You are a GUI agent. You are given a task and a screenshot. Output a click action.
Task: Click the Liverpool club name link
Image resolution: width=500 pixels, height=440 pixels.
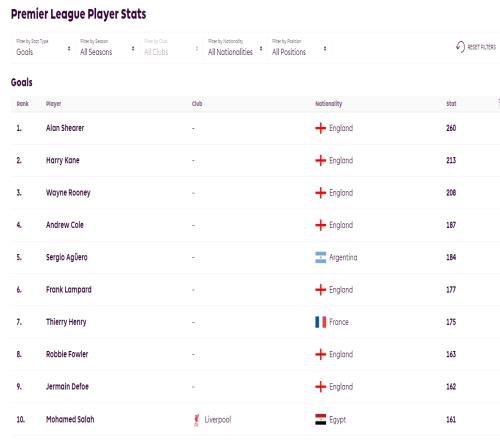218,420
